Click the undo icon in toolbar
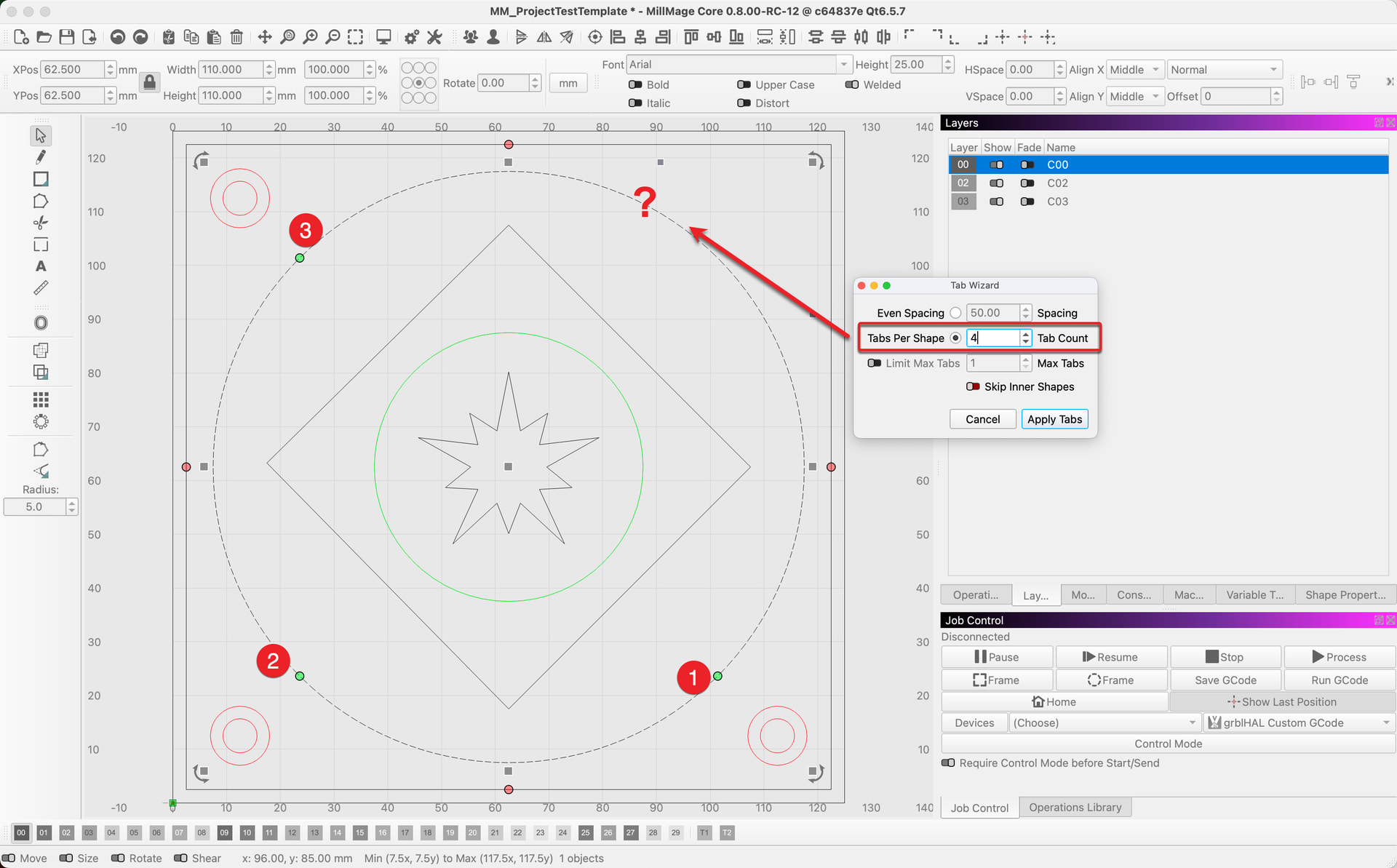The width and height of the screenshot is (1397, 868). click(x=118, y=37)
